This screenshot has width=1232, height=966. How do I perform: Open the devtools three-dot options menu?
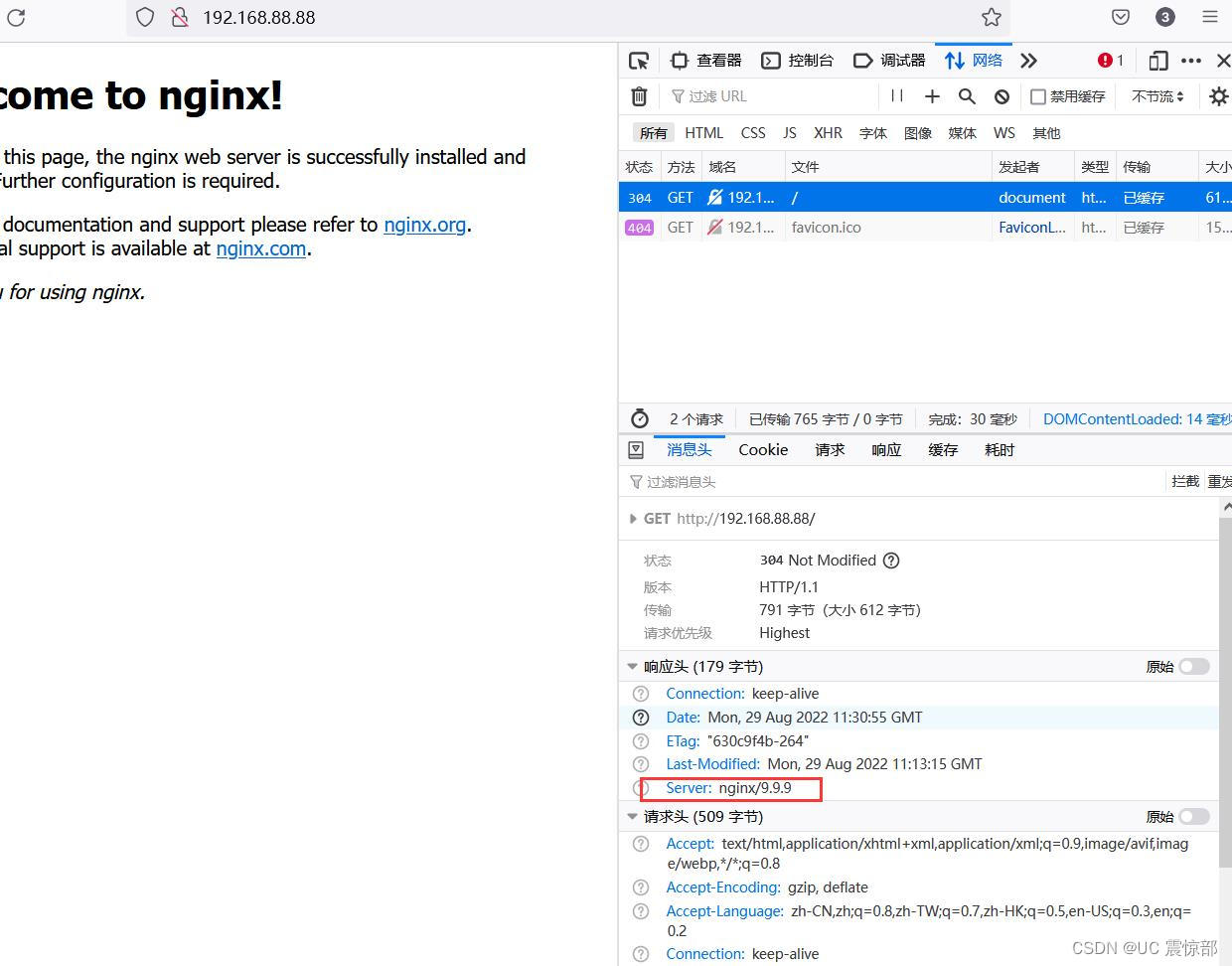point(1191,61)
